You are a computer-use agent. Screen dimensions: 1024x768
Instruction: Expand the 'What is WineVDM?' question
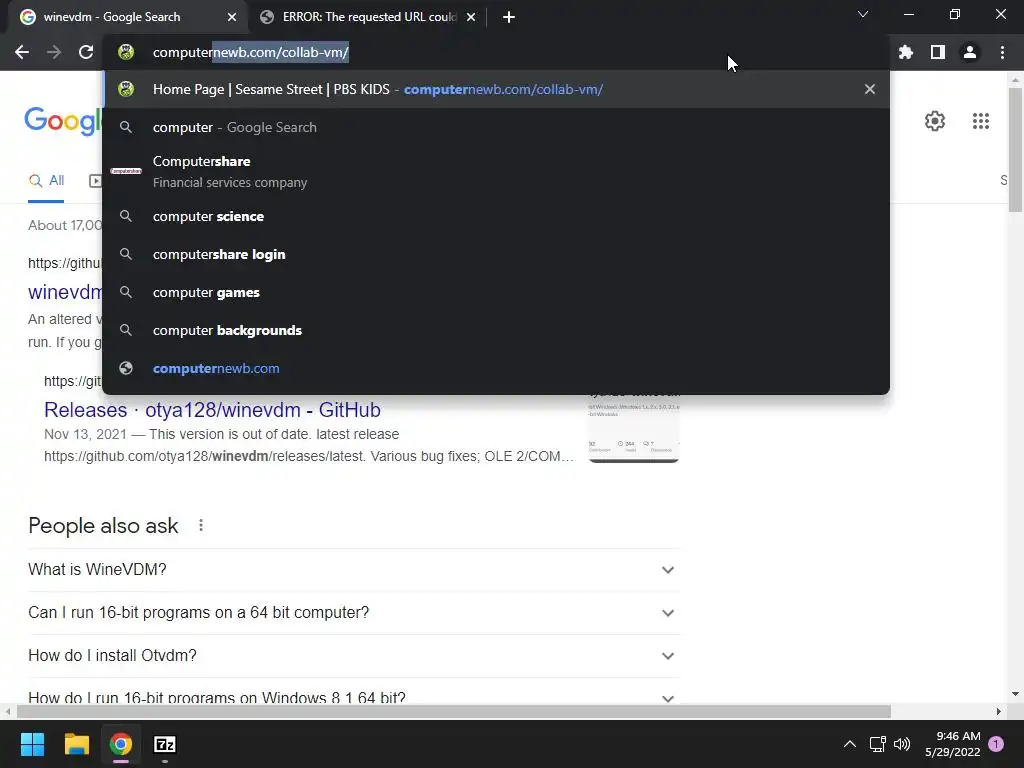[353, 569]
